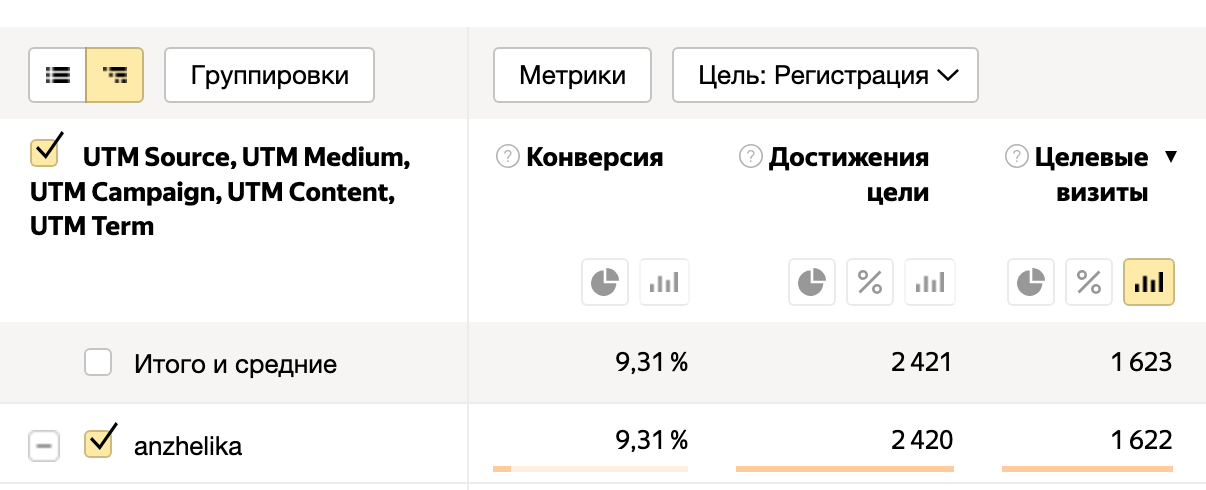Open help icon beside Целевые визиты
The image size is (1206, 490).
tap(1017, 157)
